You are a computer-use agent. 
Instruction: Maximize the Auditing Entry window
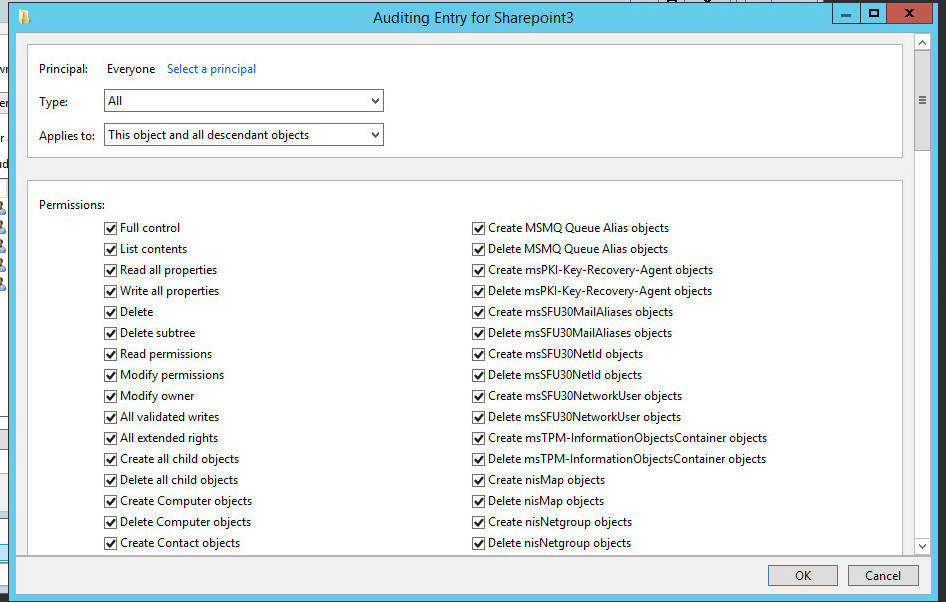pos(874,13)
